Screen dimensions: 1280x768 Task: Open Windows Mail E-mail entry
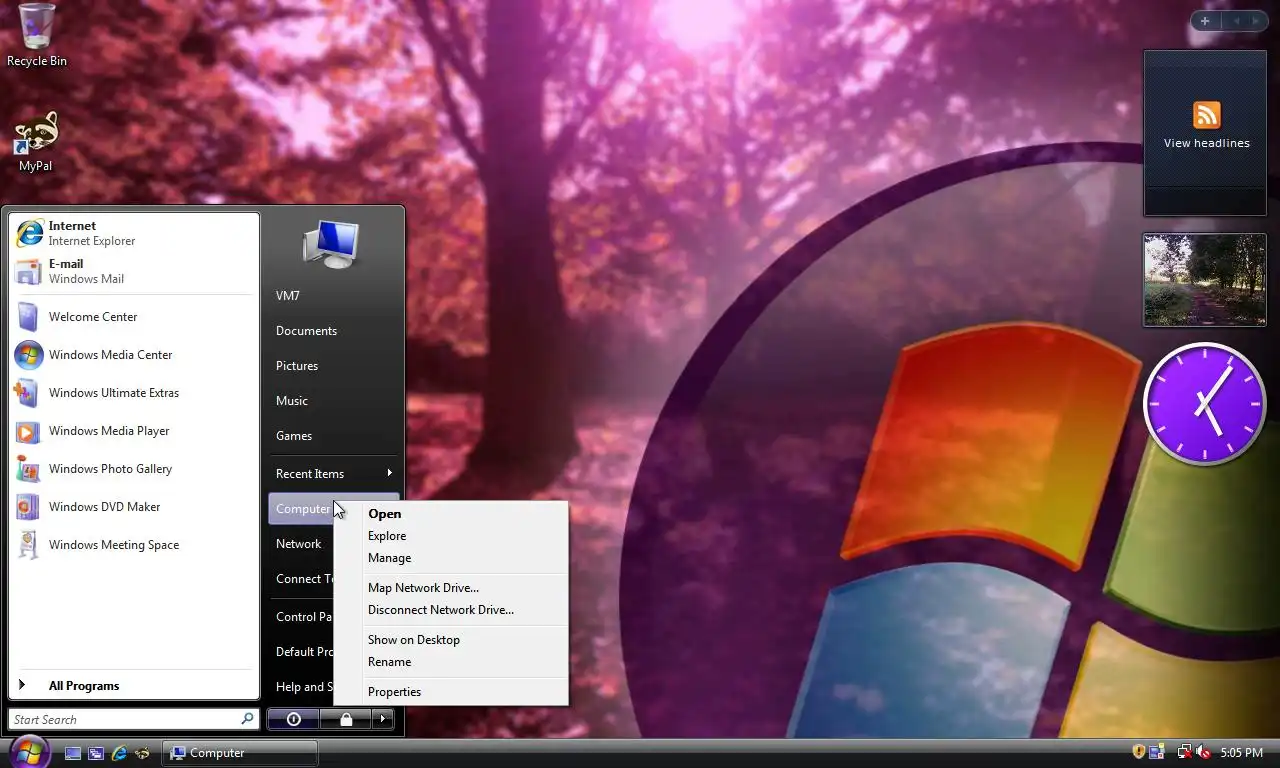pos(133,271)
